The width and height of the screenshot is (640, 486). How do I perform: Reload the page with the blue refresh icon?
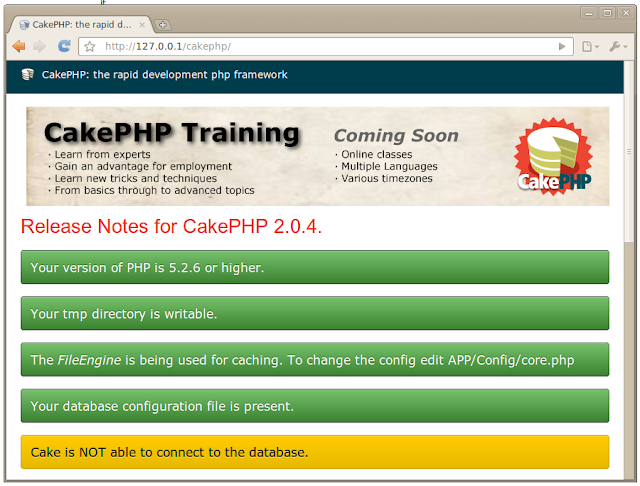tap(64, 46)
